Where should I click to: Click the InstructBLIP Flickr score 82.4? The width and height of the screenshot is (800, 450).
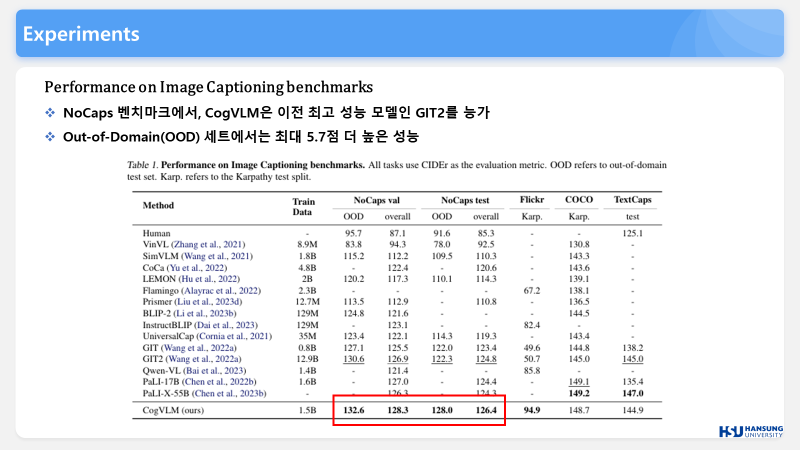(x=532, y=325)
